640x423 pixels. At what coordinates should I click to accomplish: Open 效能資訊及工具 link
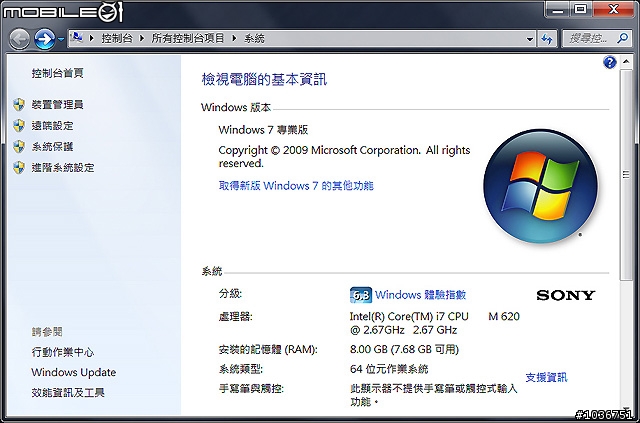(68, 393)
